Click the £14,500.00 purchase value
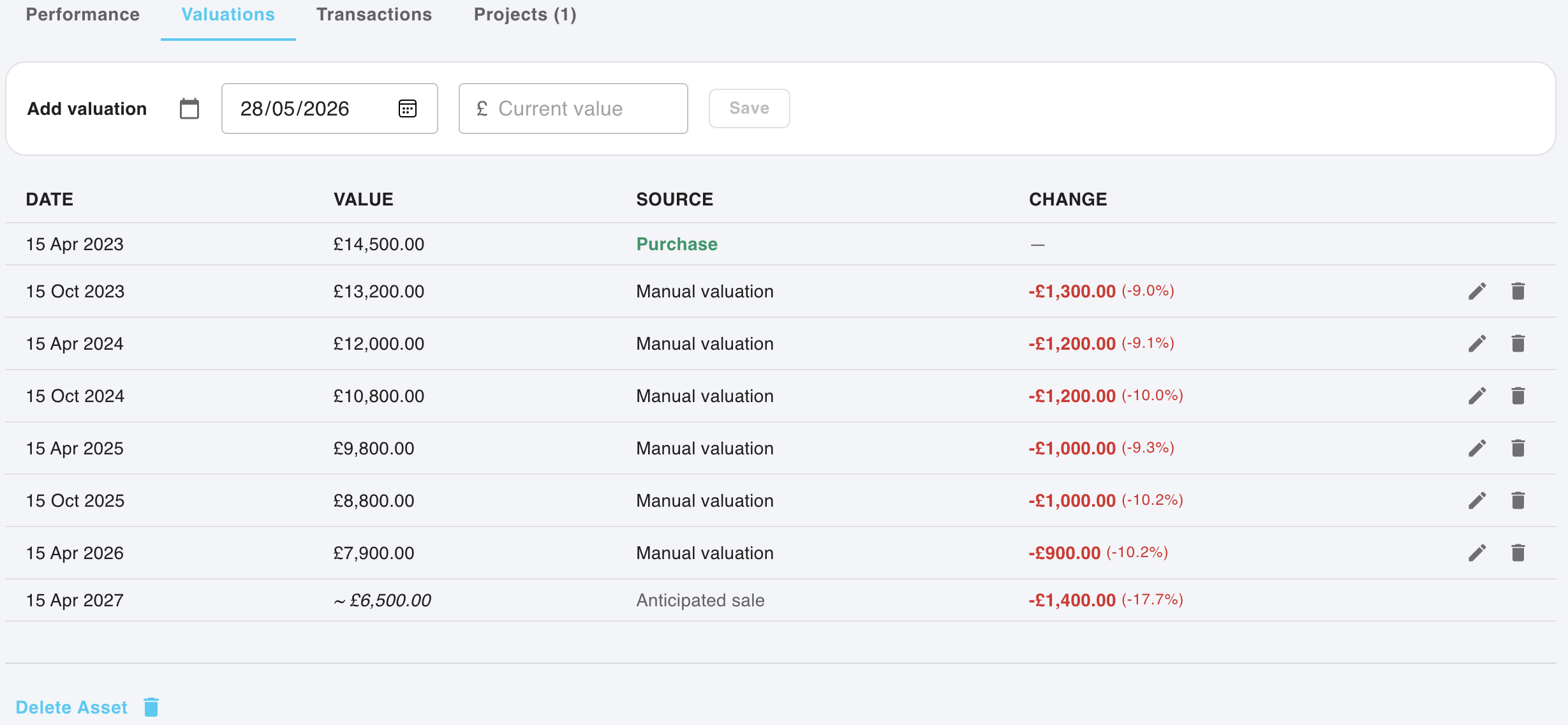Viewport: 1568px width, 725px height. 379,244
